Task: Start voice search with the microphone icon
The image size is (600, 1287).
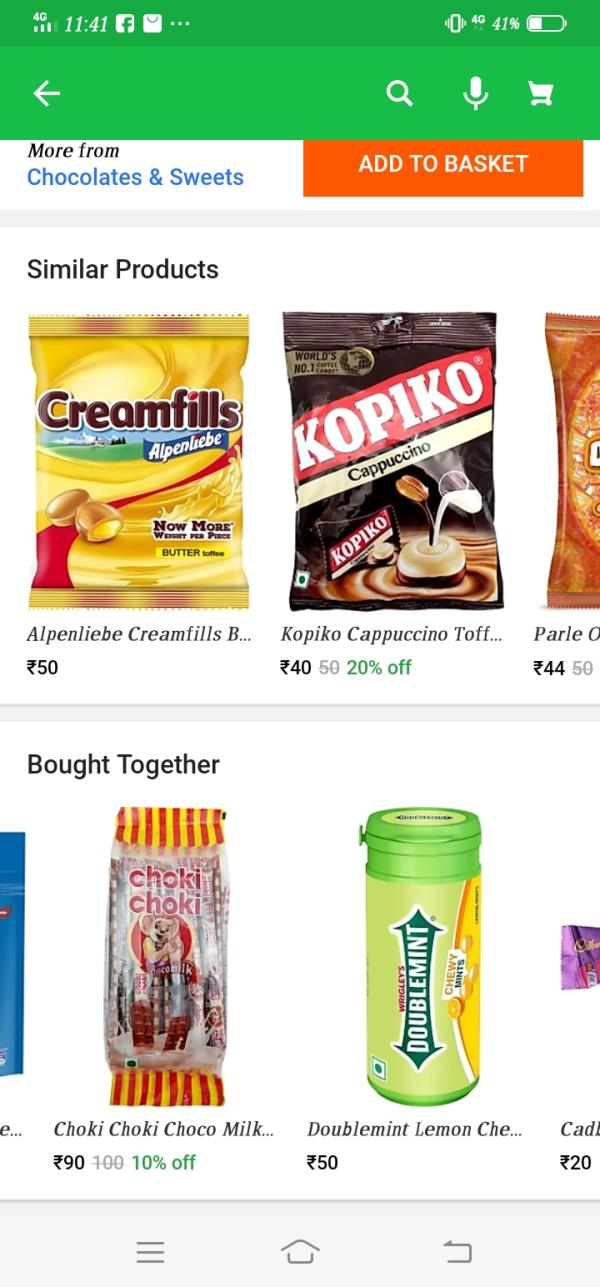Action: 476,93
